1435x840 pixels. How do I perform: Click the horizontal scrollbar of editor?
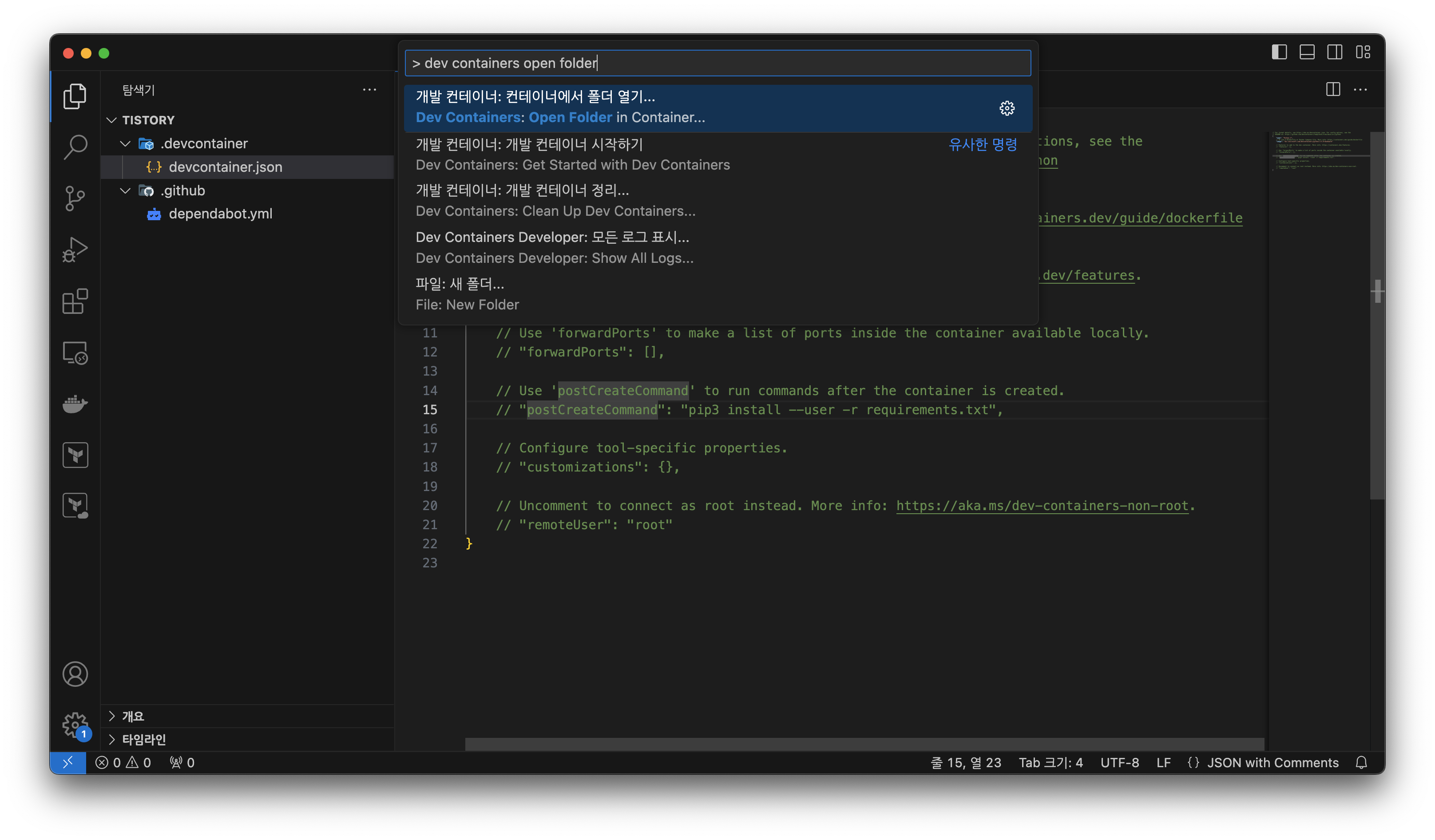click(x=864, y=744)
